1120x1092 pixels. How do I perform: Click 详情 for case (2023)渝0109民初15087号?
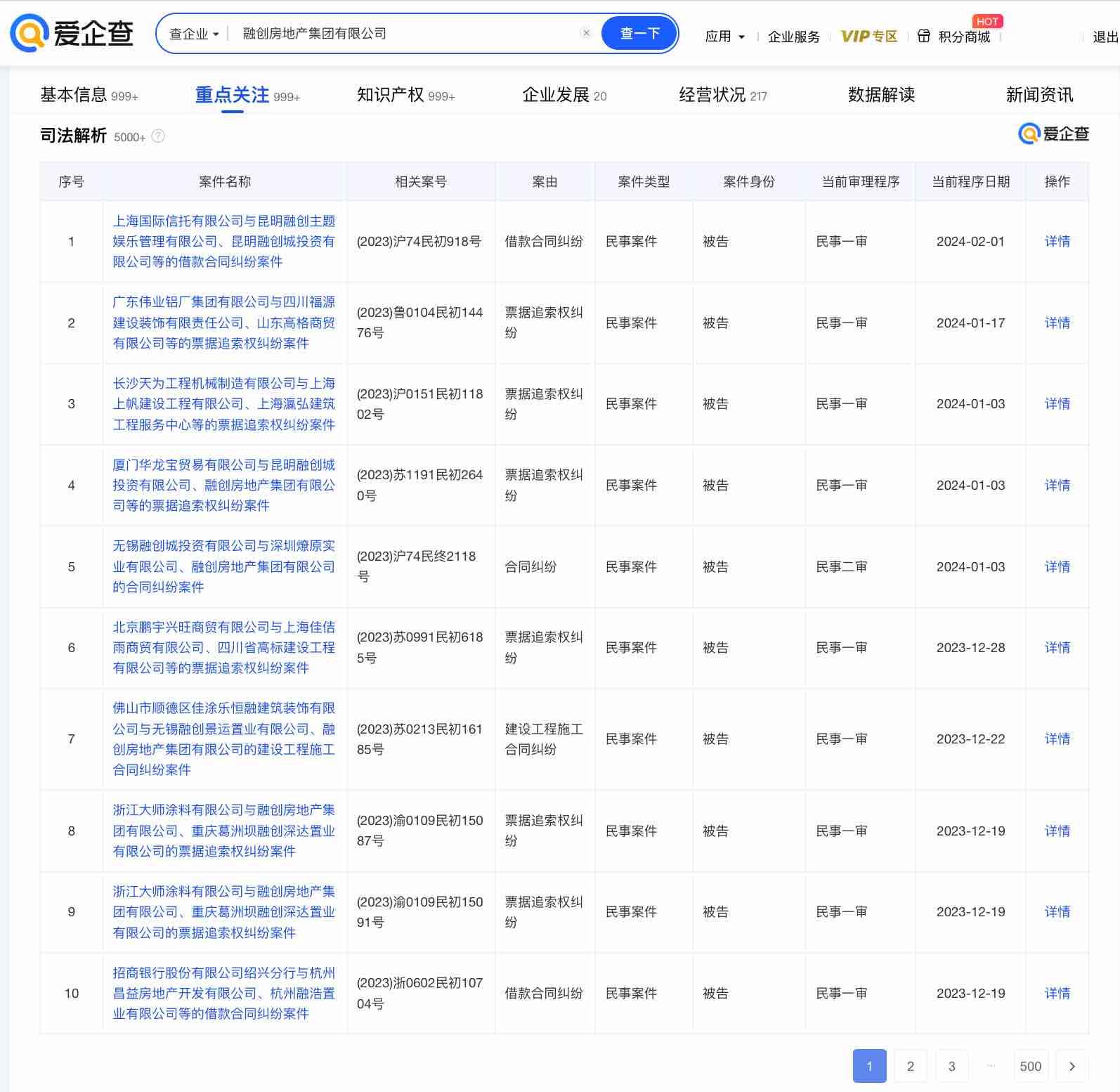pyautogui.click(x=1057, y=831)
